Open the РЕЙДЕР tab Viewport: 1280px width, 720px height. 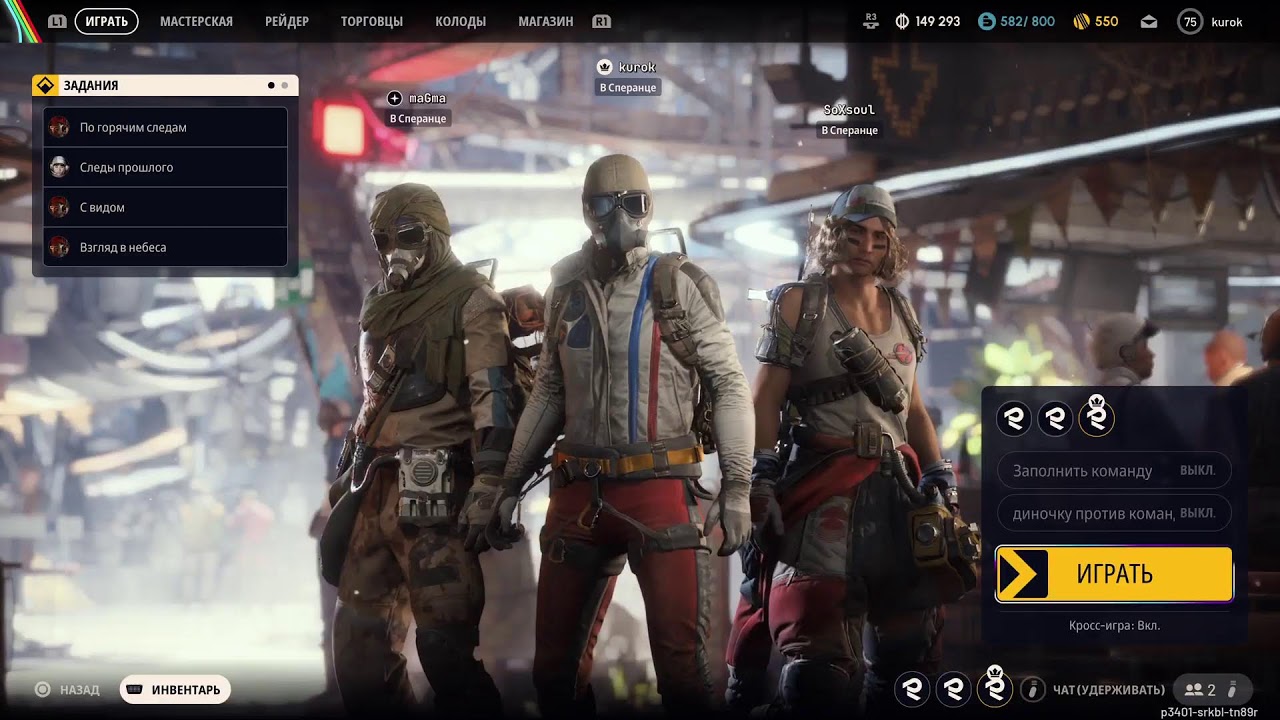point(287,21)
